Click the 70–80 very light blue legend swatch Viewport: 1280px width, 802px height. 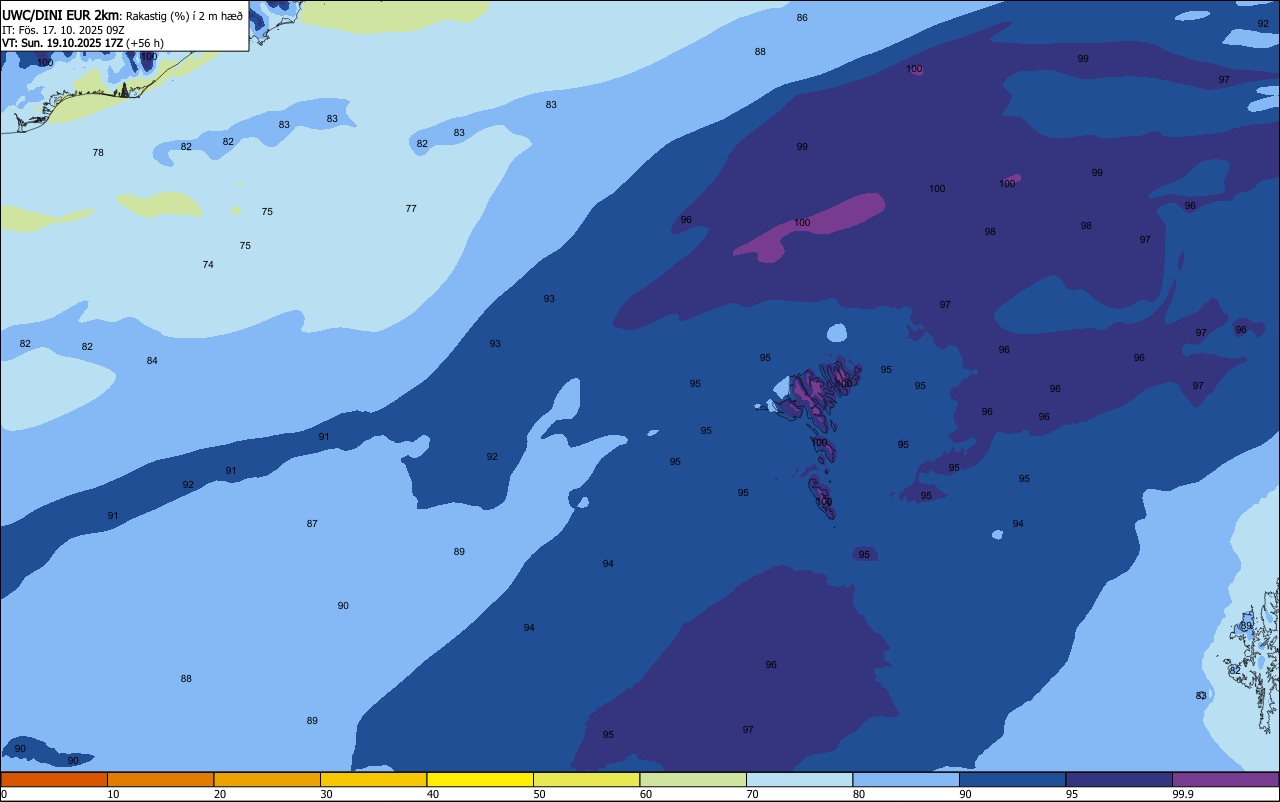click(x=799, y=779)
